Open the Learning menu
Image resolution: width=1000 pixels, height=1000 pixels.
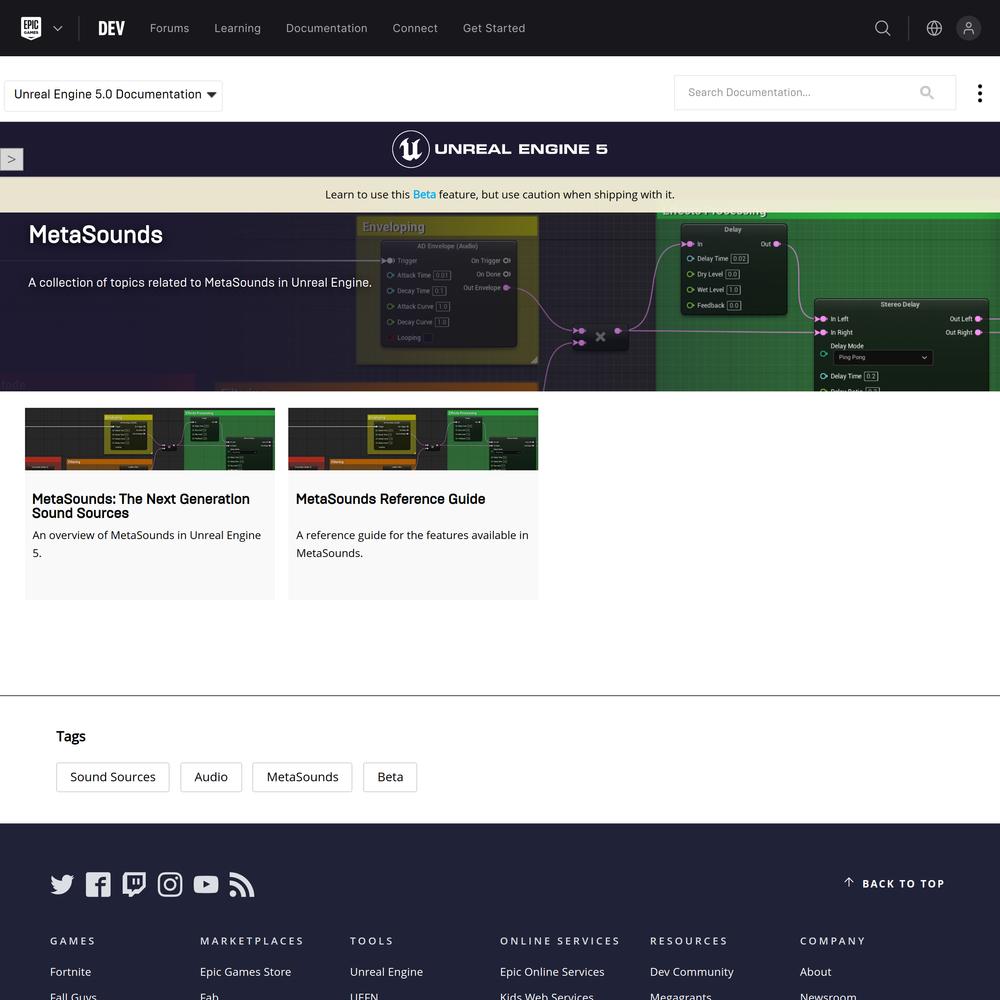(237, 28)
